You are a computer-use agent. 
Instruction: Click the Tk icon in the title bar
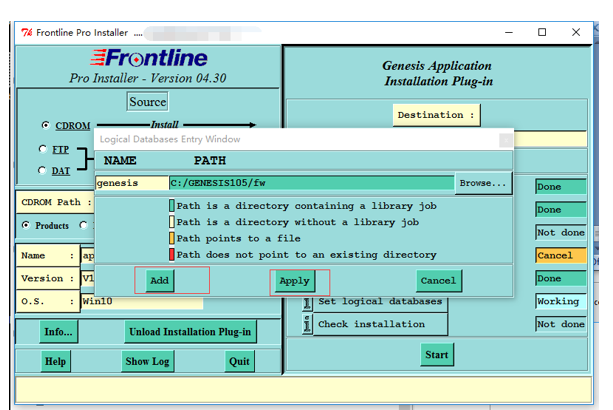click(27, 32)
